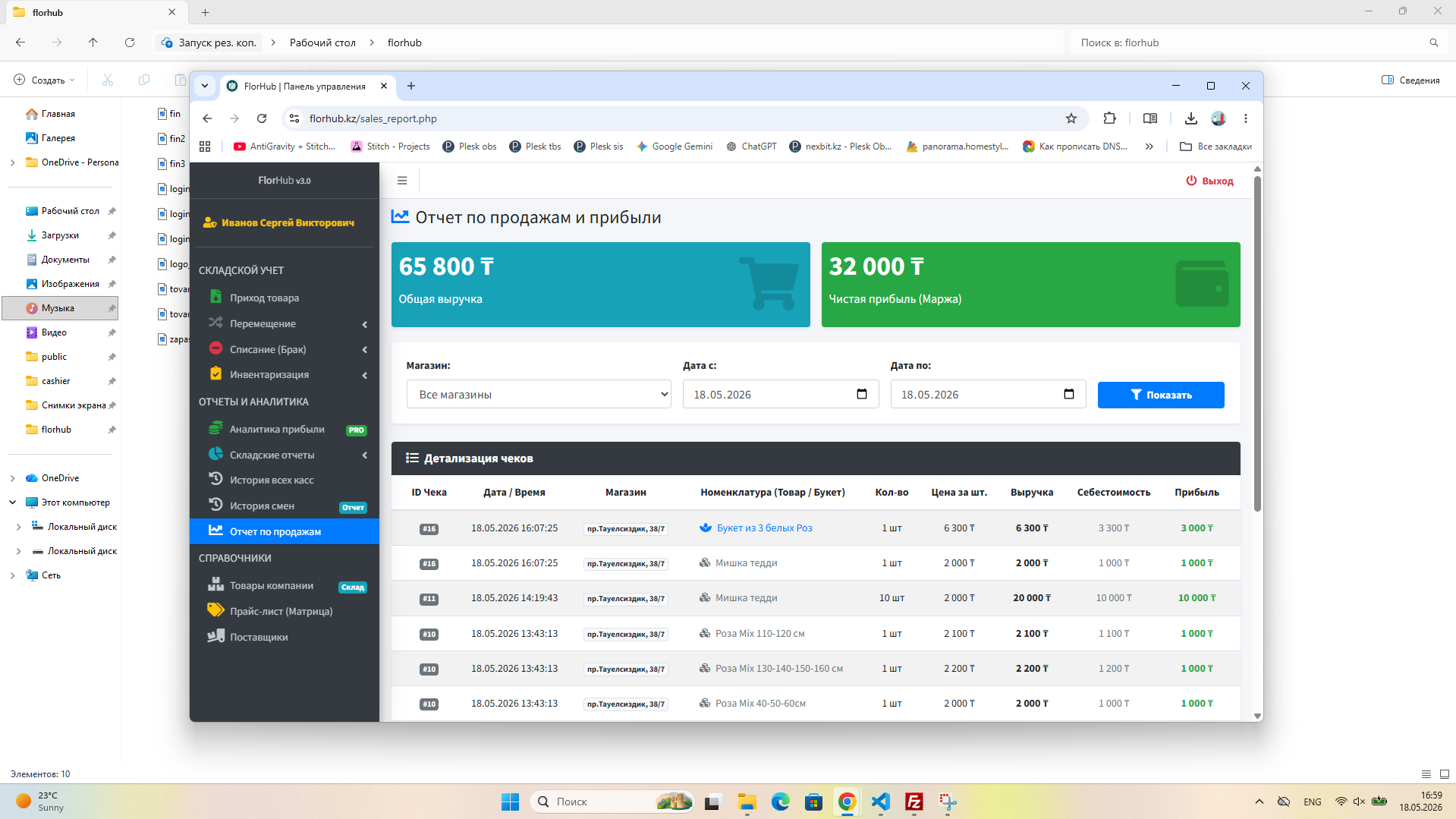Close the FlorHub browser tab
This screenshot has width=1456, height=819.
[384, 86]
